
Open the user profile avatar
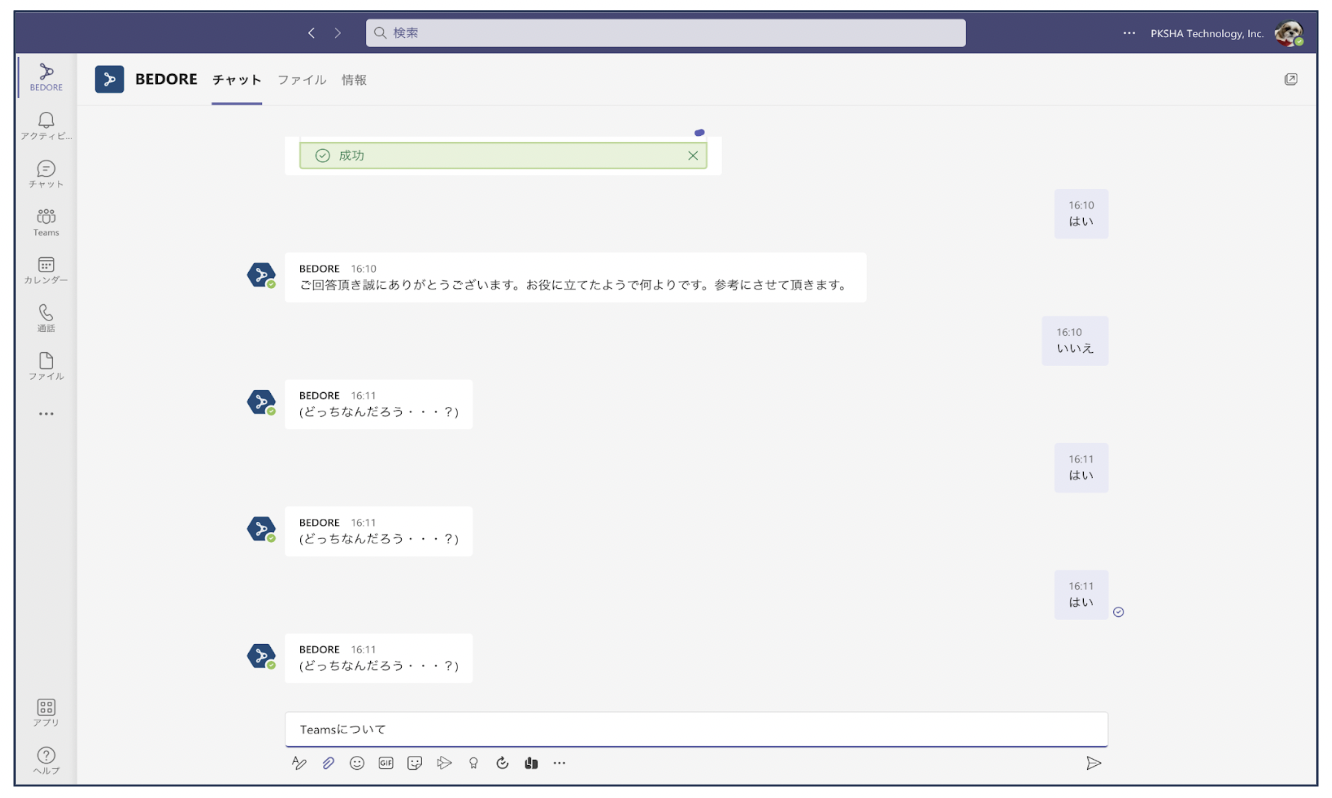1289,34
